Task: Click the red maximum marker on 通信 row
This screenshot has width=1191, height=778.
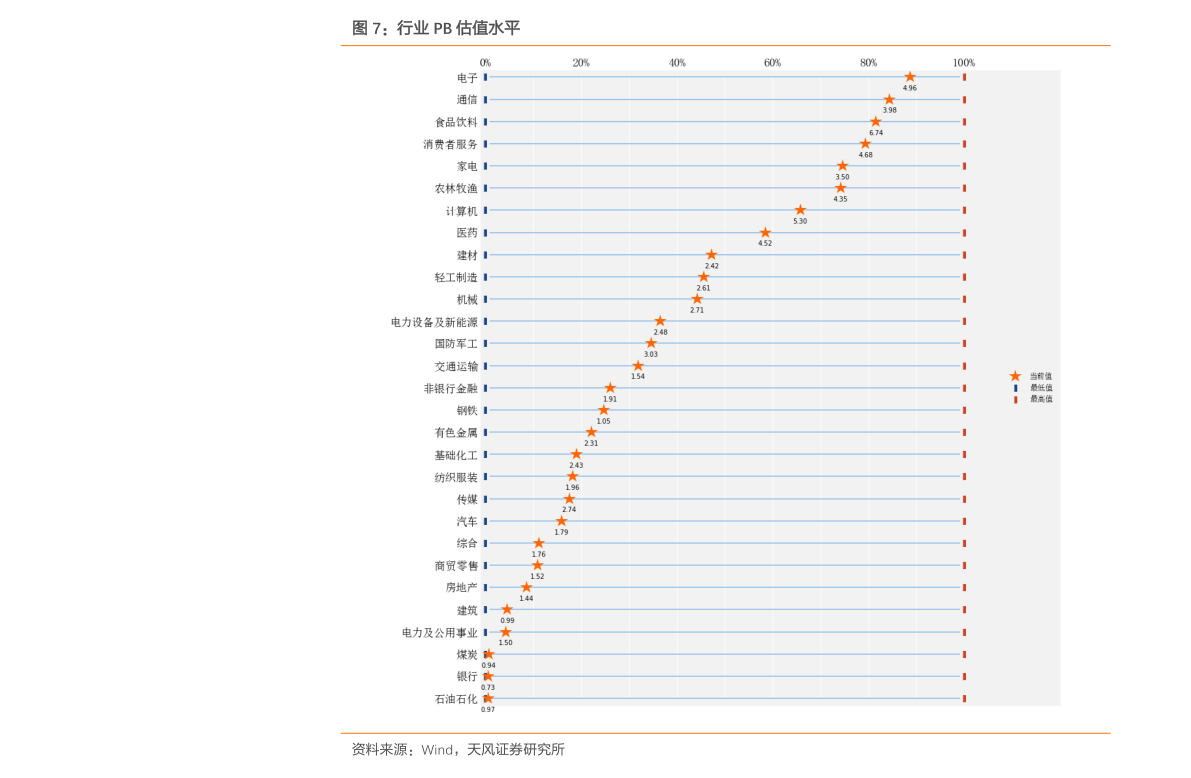Action: [x=964, y=100]
